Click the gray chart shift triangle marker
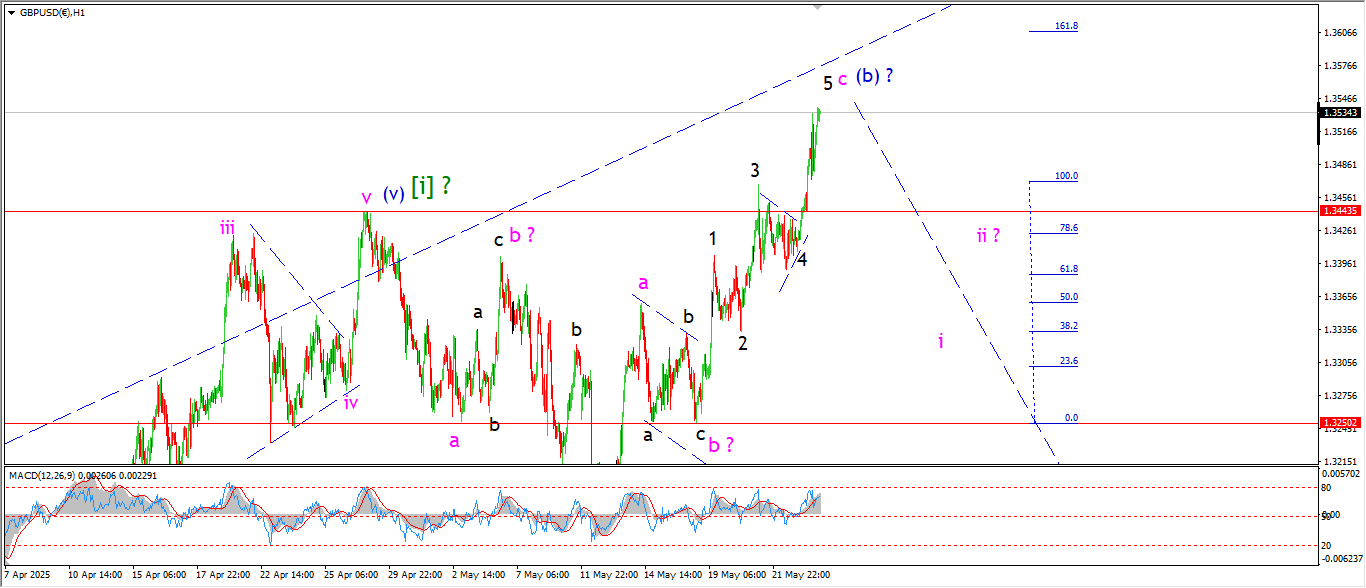The height and width of the screenshot is (588, 1366). click(818, 7)
